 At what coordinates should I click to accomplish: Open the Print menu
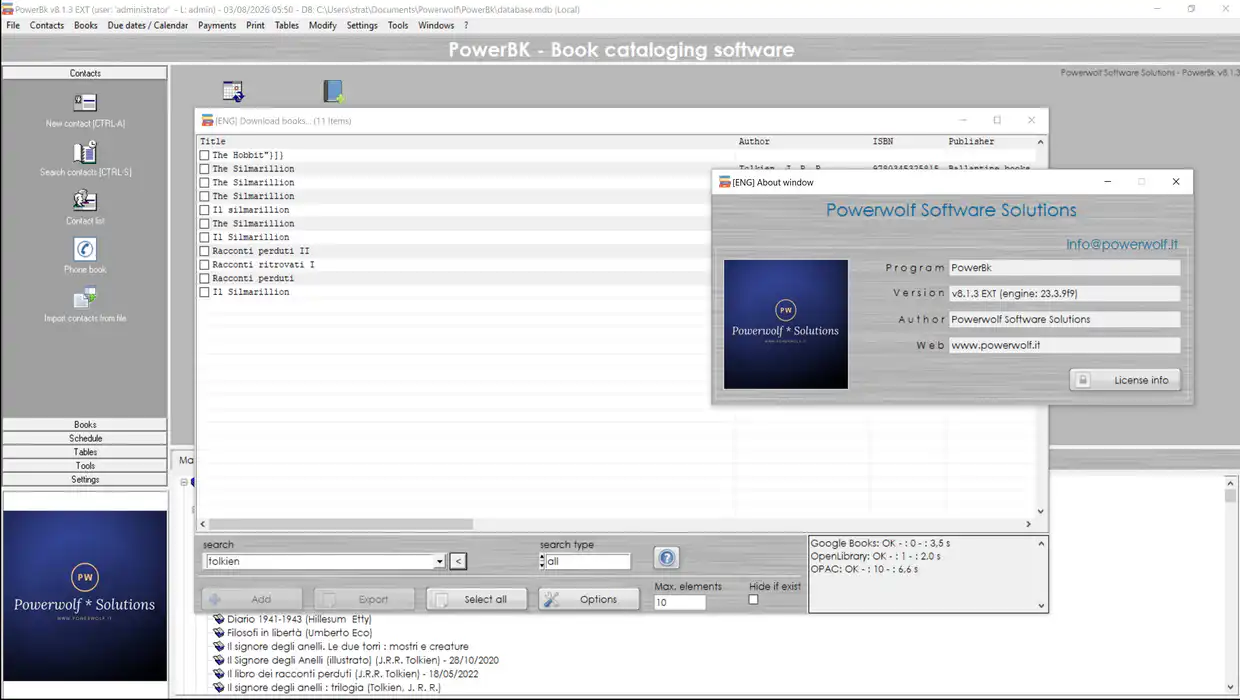pos(255,25)
